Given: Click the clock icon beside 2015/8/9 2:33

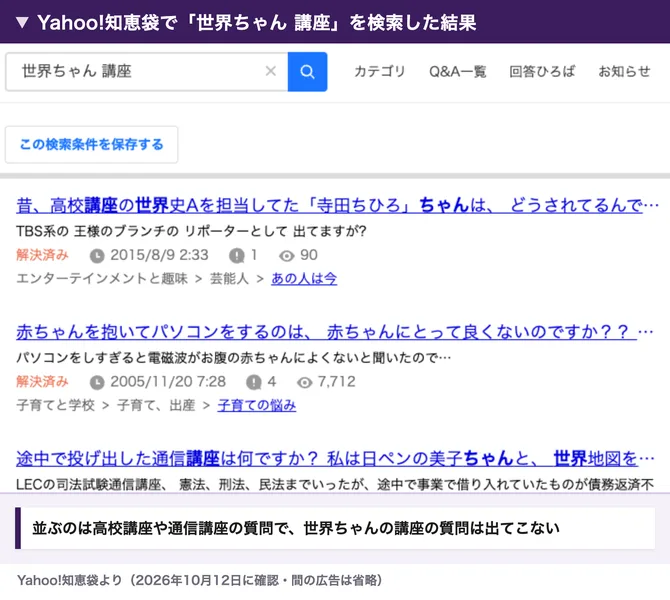Looking at the screenshot, I should (x=97, y=256).
